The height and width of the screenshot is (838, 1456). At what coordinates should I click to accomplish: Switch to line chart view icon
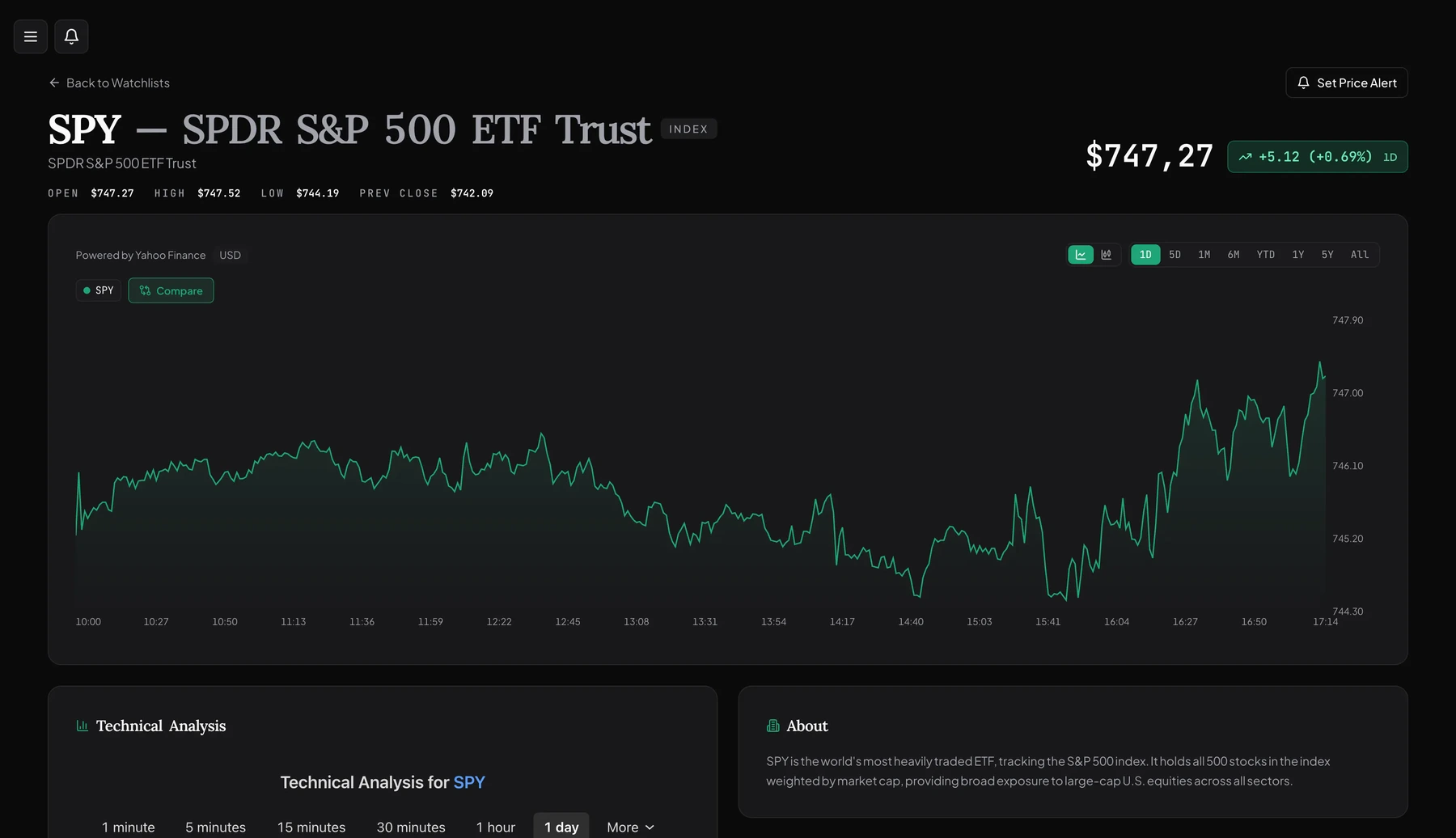[x=1081, y=255]
